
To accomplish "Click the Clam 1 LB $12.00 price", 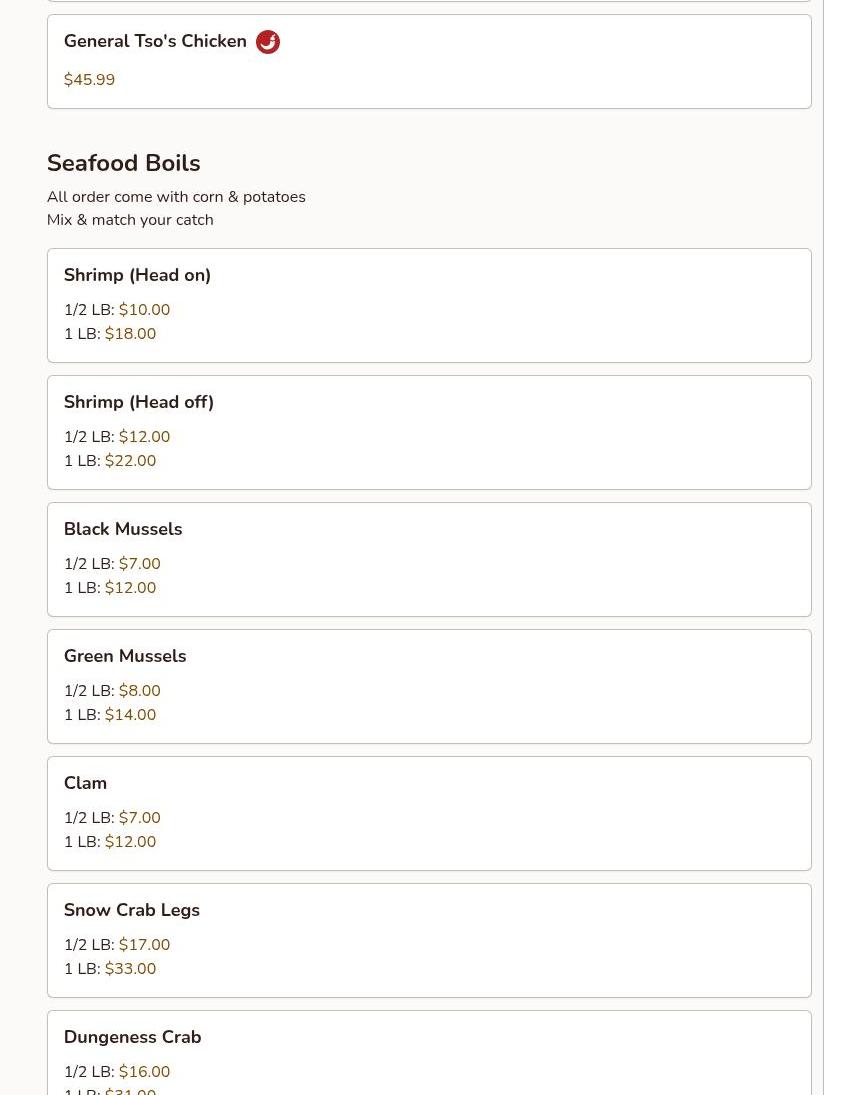I will 130,842.
